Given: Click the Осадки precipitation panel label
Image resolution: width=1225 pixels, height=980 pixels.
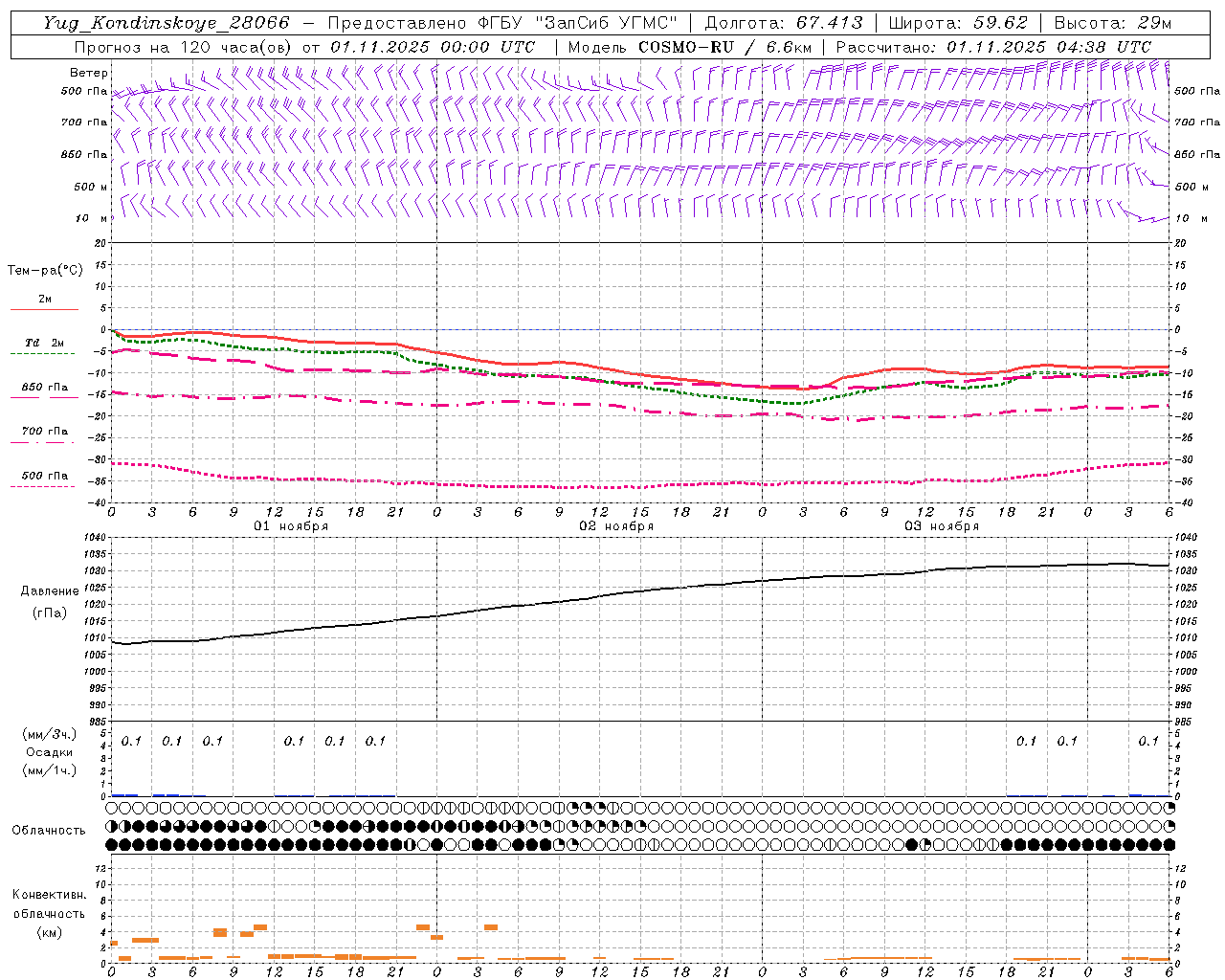Looking at the screenshot, I should point(50,752).
